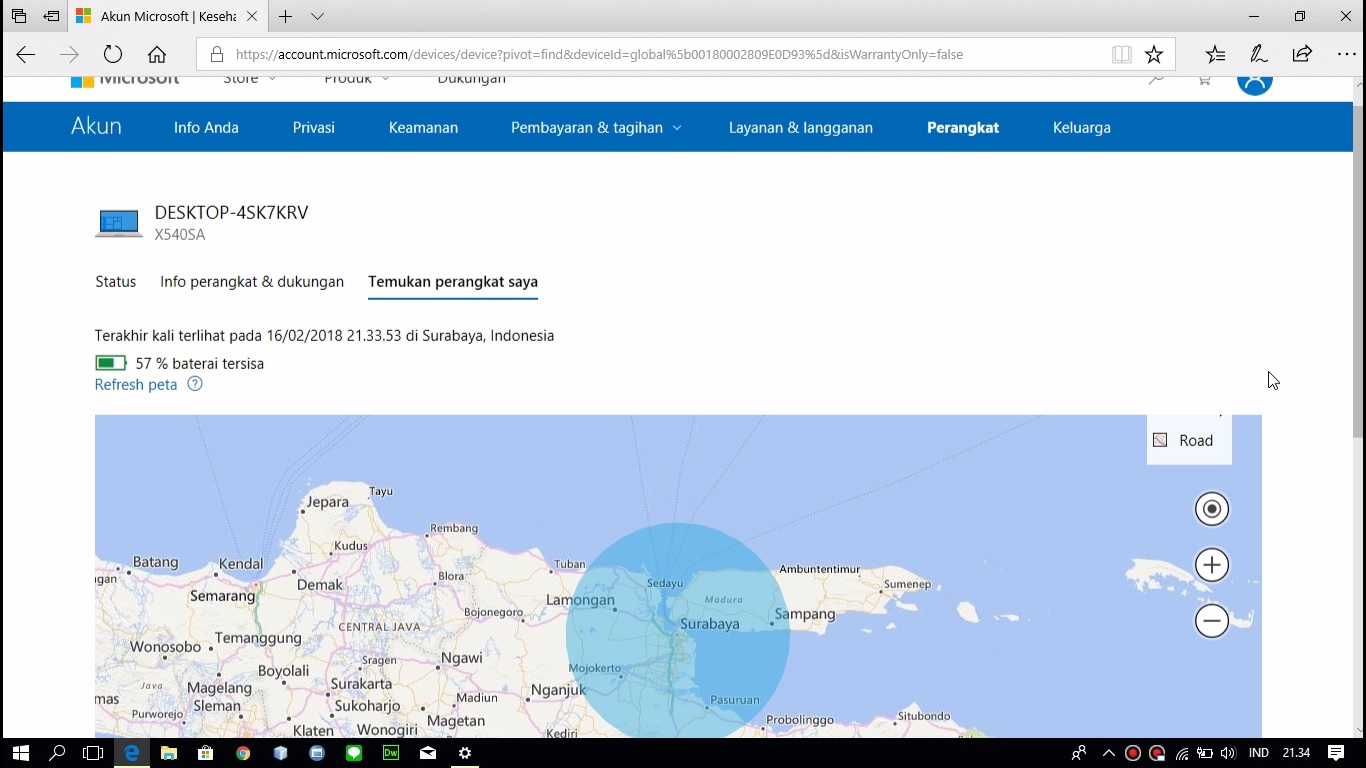Open the Info perangkat & dukungan tab
This screenshot has height=768, width=1366.
pos(252,282)
